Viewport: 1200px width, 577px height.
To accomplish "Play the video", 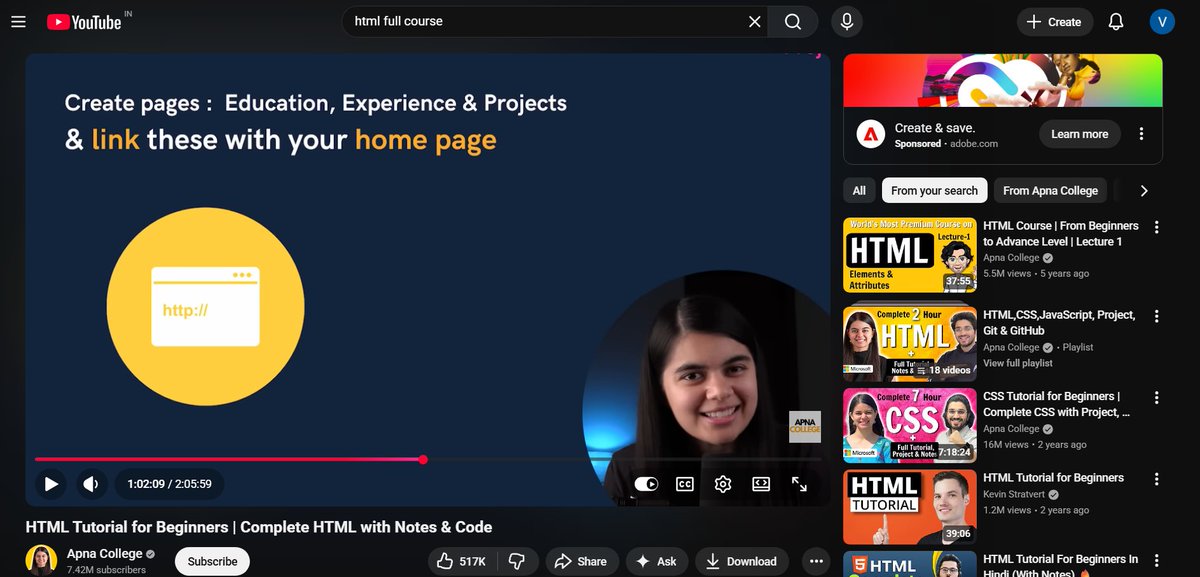I will point(50,484).
